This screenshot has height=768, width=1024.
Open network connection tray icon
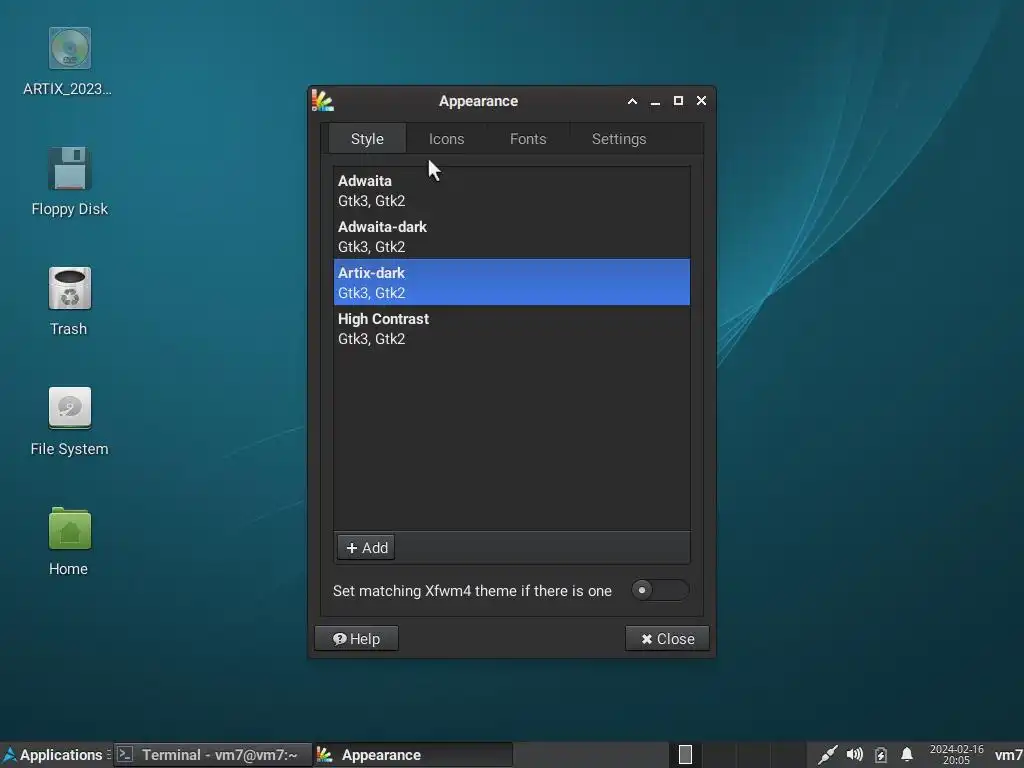click(x=827, y=755)
